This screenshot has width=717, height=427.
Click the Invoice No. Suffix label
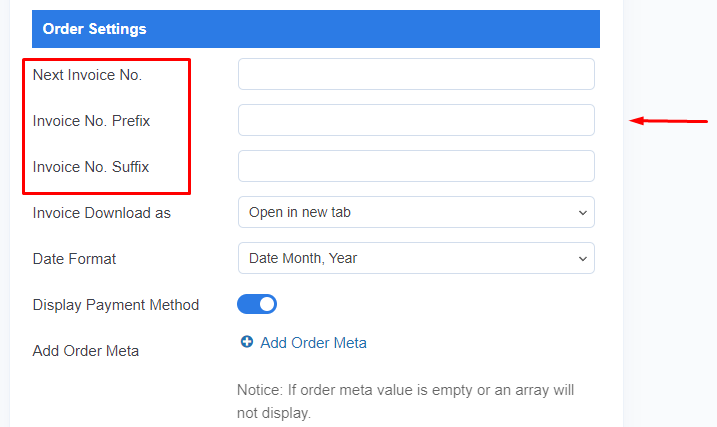pos(91,167)
